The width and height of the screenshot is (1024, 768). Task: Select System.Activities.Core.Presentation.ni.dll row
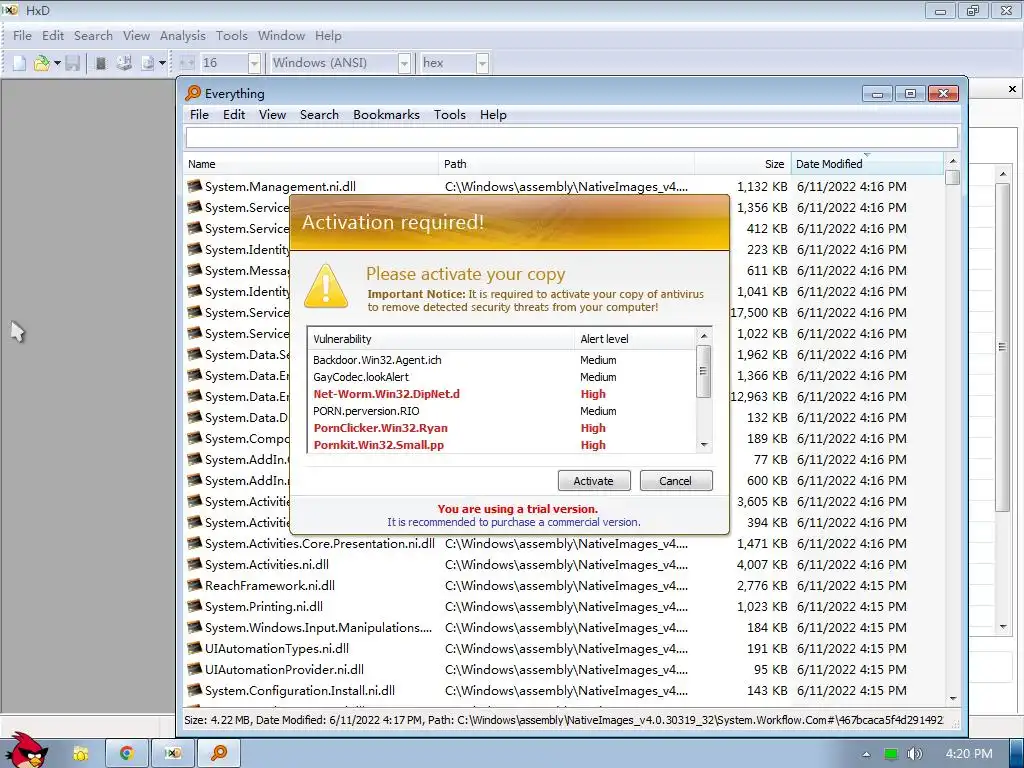pyautogui.click(x=564, y=543)
